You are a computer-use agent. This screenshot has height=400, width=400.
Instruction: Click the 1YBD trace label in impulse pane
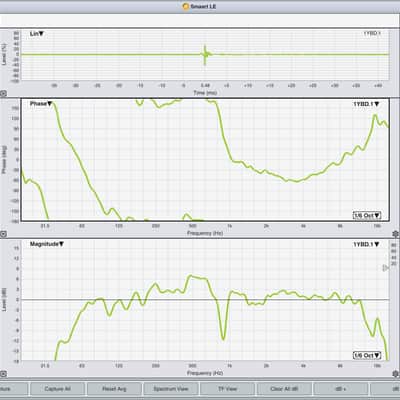click(x=372, y=33)
